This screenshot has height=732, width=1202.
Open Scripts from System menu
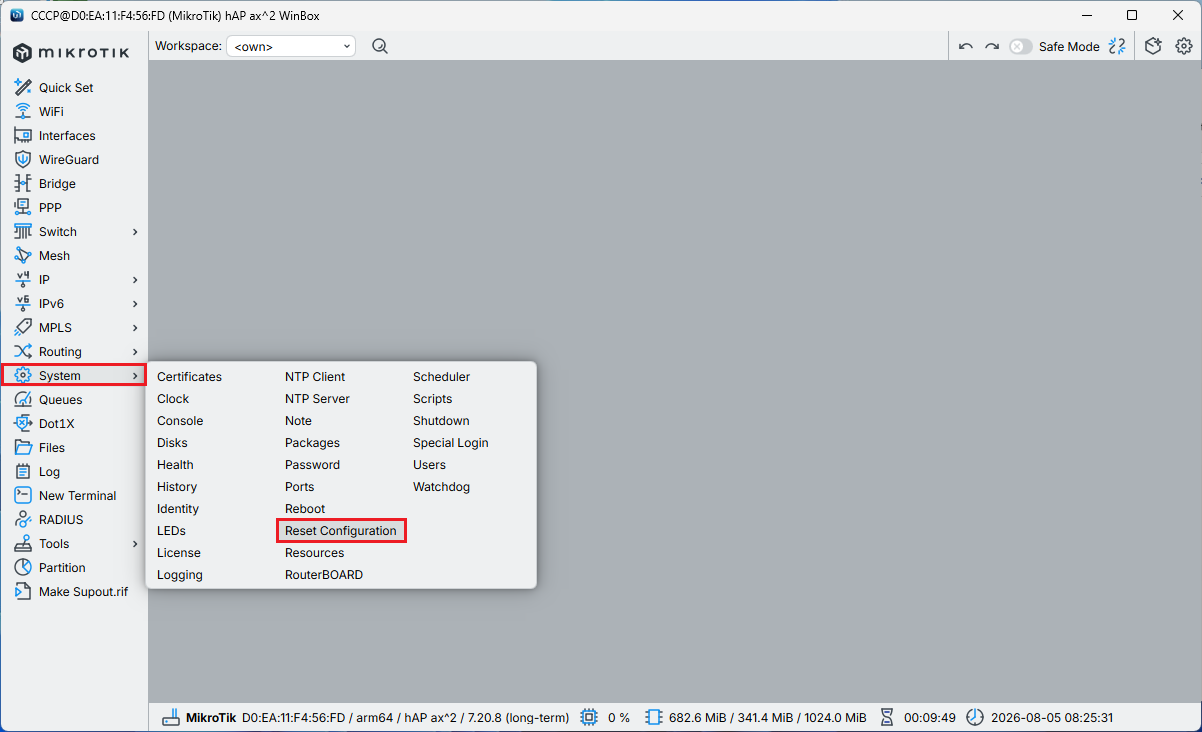pyautogui.click(x=432, y=399)
